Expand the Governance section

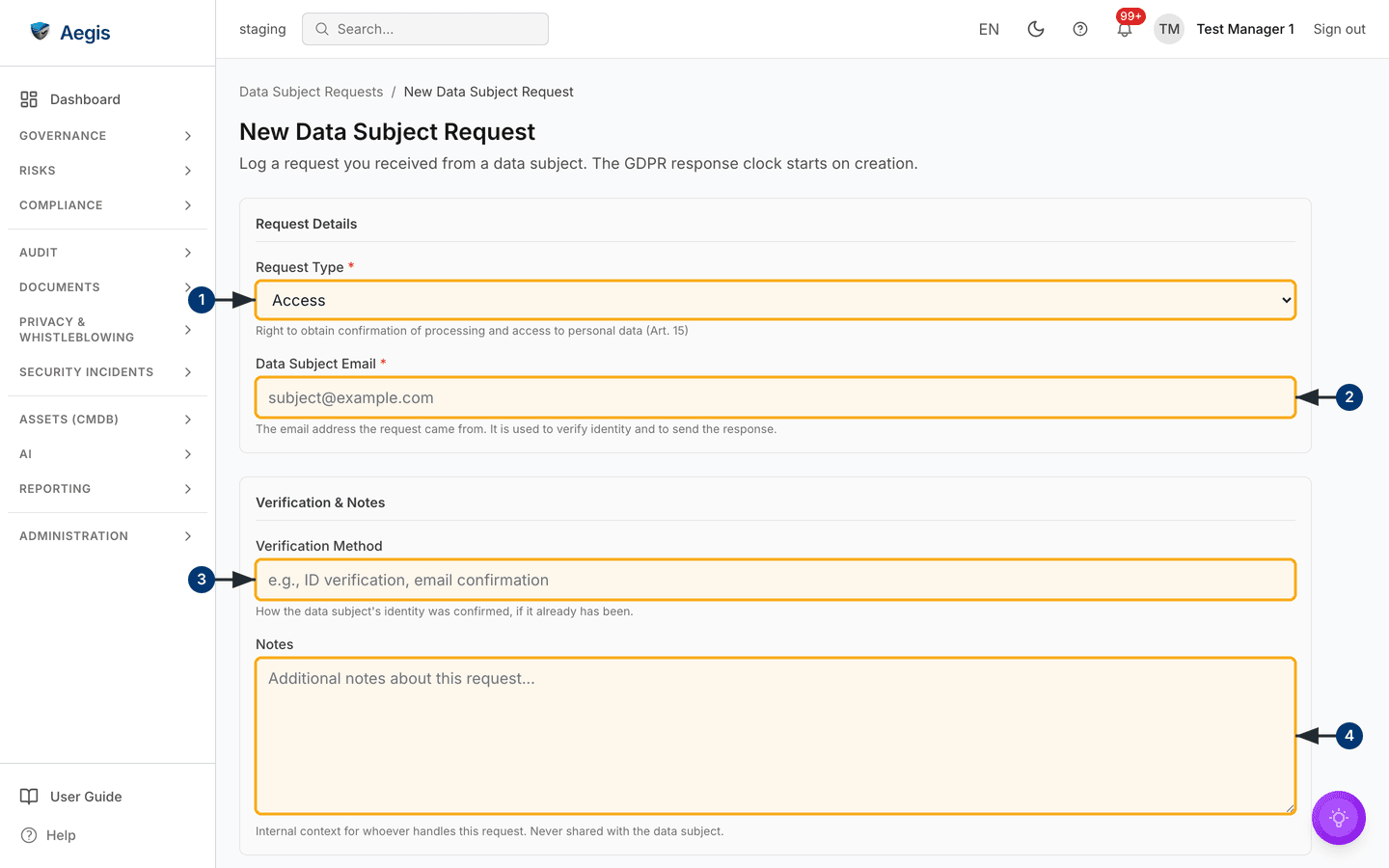pyautogui.click(x=107, y=136)
